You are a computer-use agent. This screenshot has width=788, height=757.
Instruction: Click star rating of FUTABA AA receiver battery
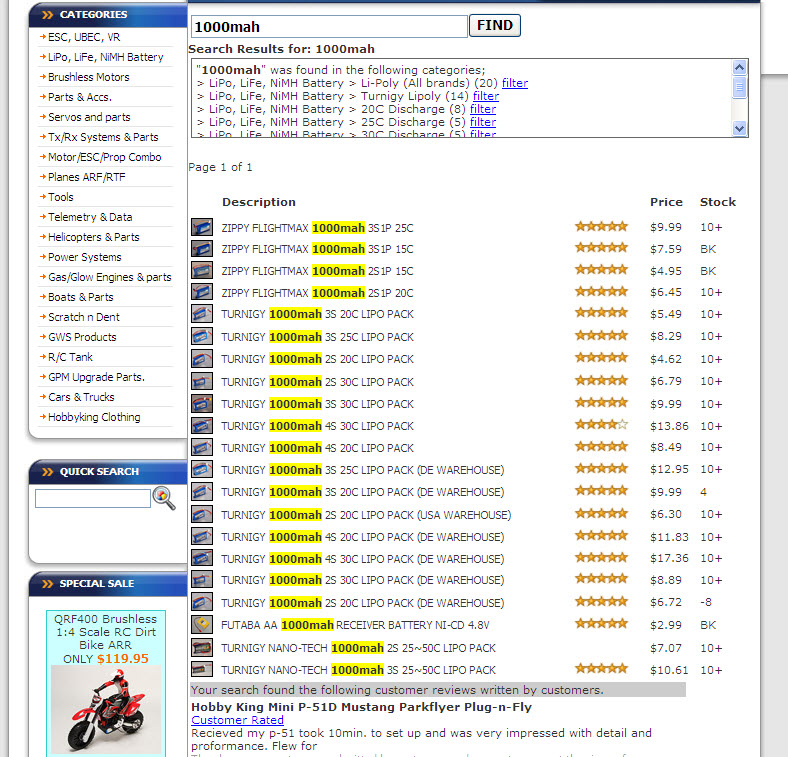602,624
